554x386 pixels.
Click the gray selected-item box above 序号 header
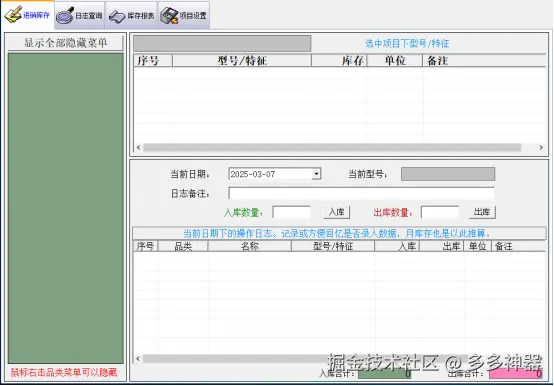pos(222,43)
